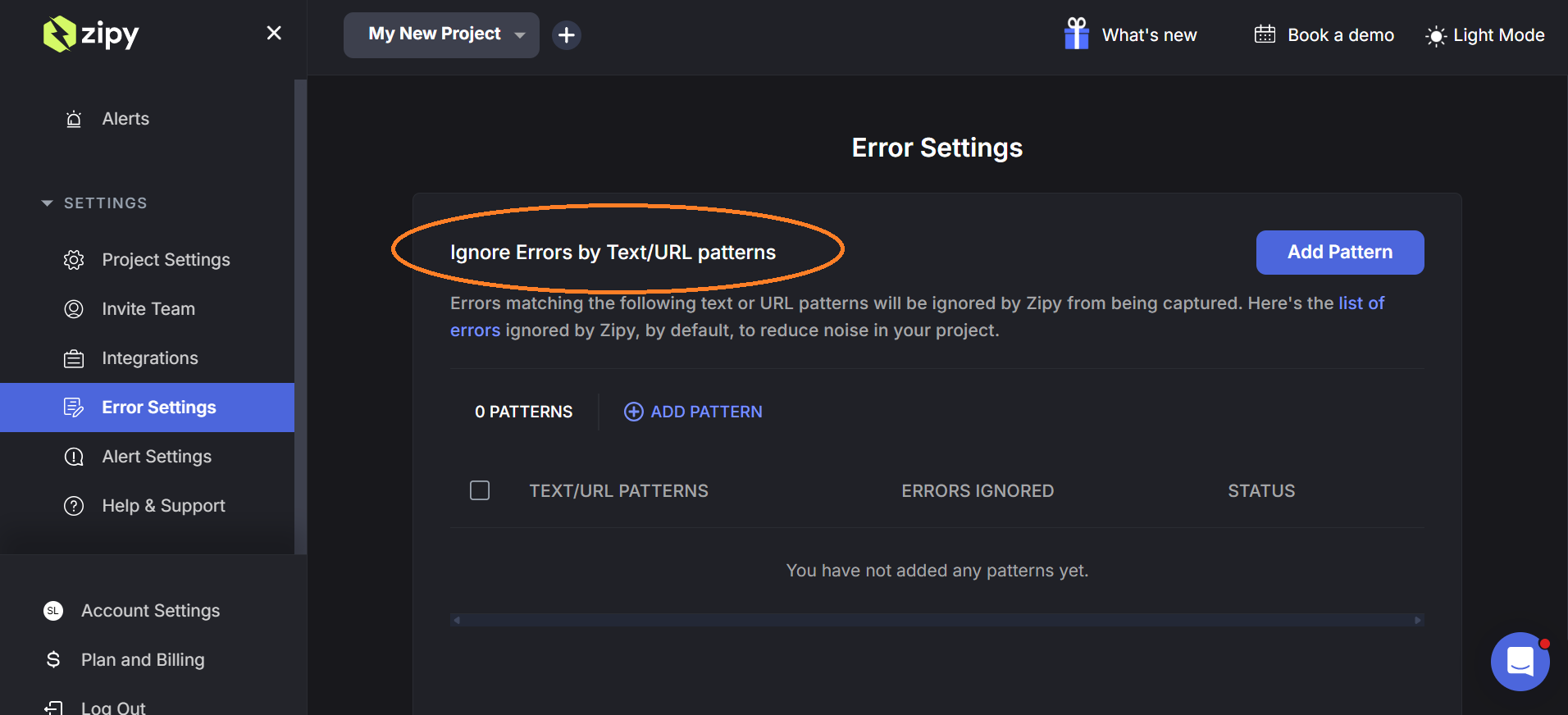Viewport: 1568px width, 715px height.
Task: Click the plus icon to add new project
Action: click(x=566, y=35)
